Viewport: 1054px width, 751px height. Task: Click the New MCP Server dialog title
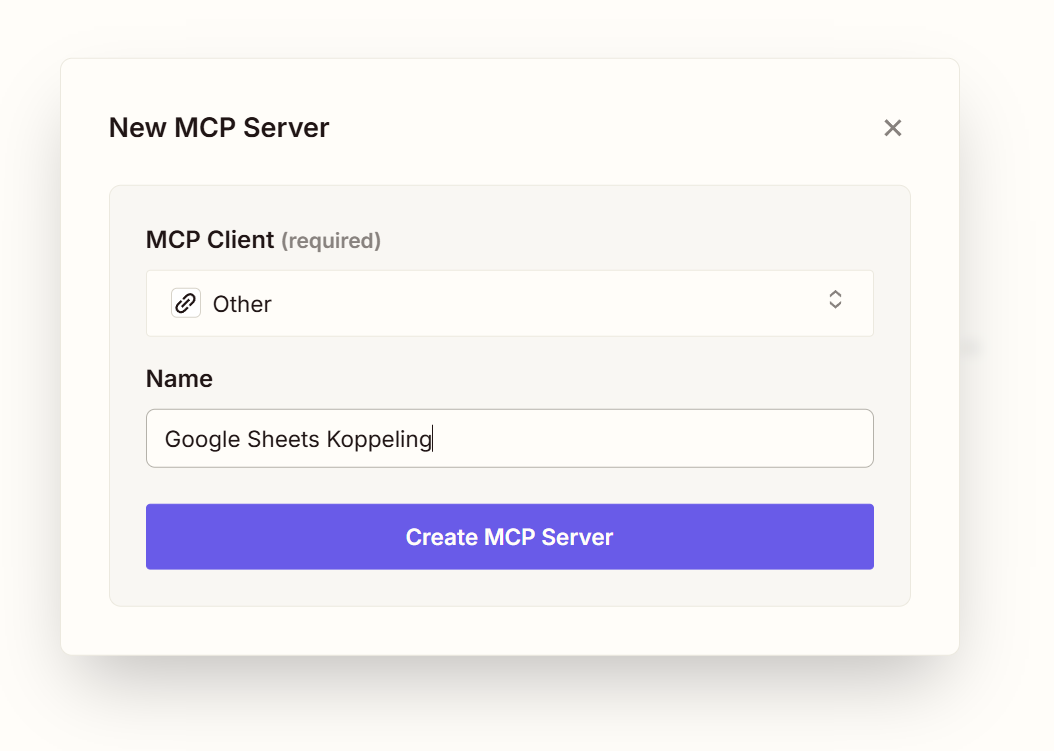pos(219,127)
